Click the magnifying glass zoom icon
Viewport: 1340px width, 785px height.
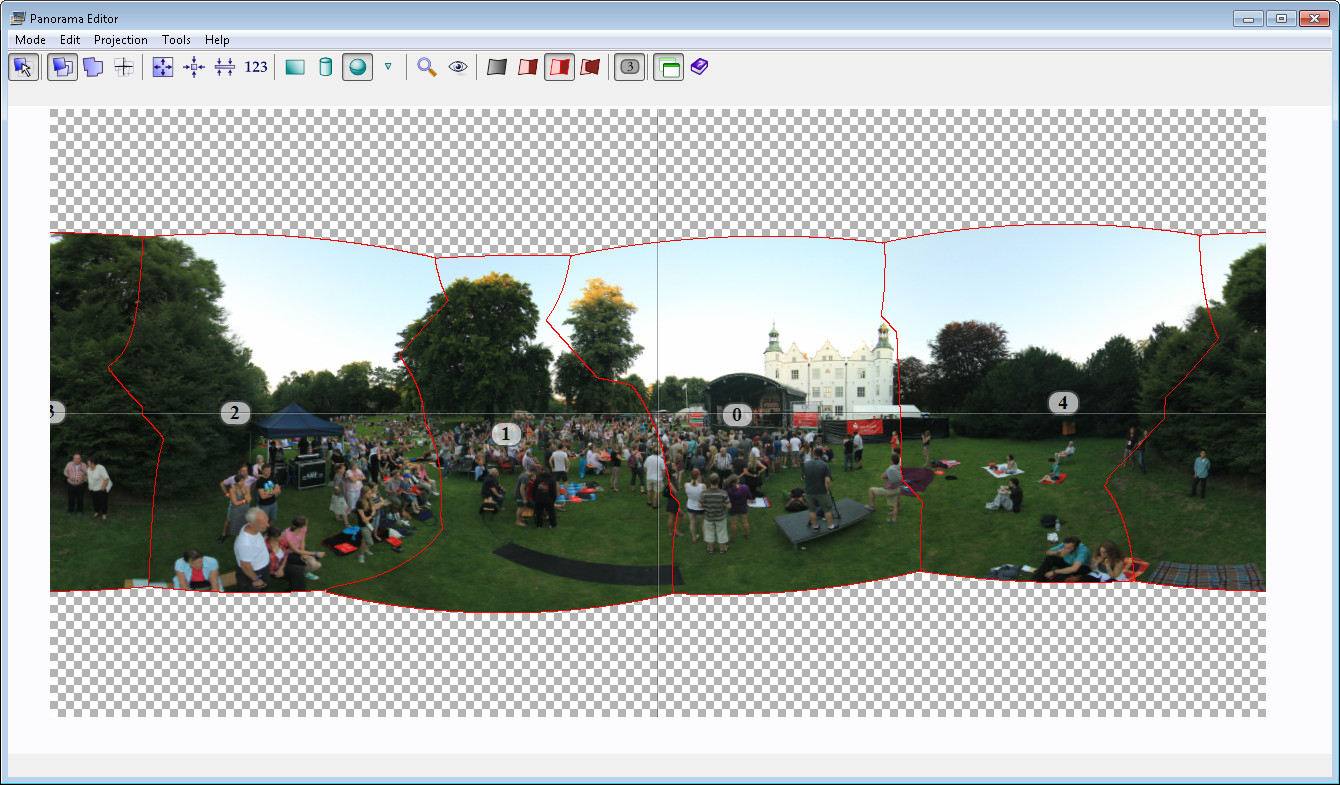[x=427, y=67]
